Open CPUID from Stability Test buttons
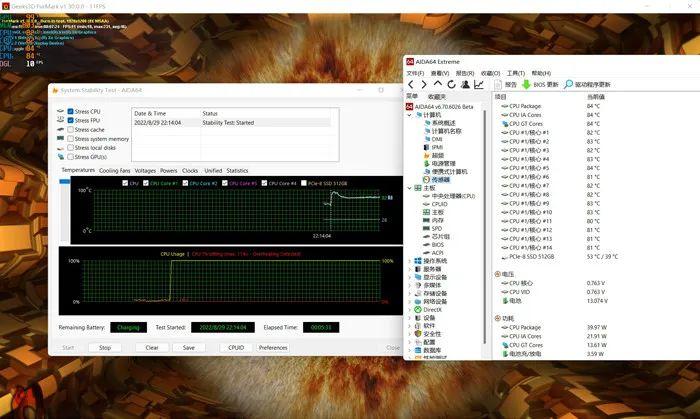The image size is (700, 419). pos(236,348)
